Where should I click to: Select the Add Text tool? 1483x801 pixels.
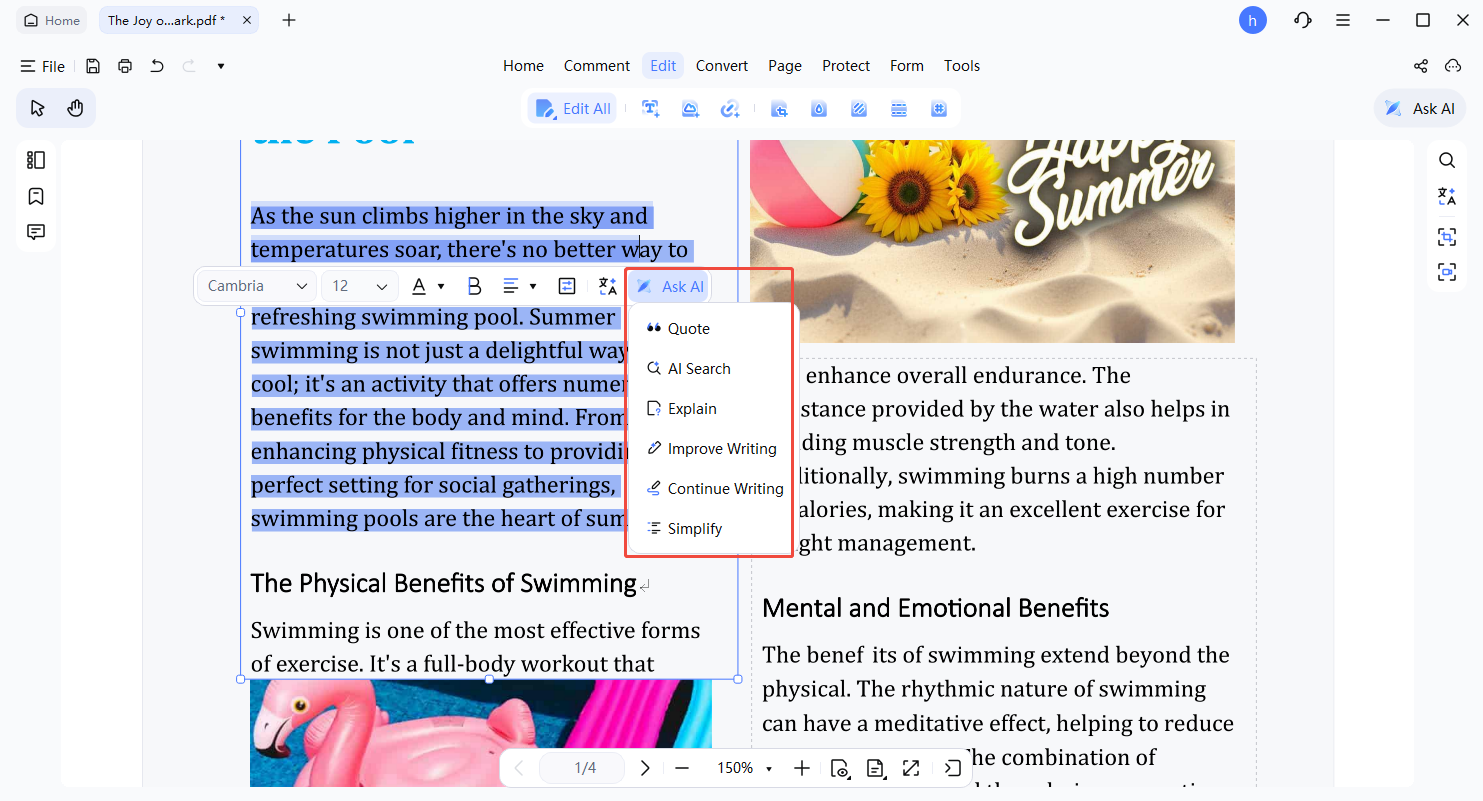(x=650, y=108)
